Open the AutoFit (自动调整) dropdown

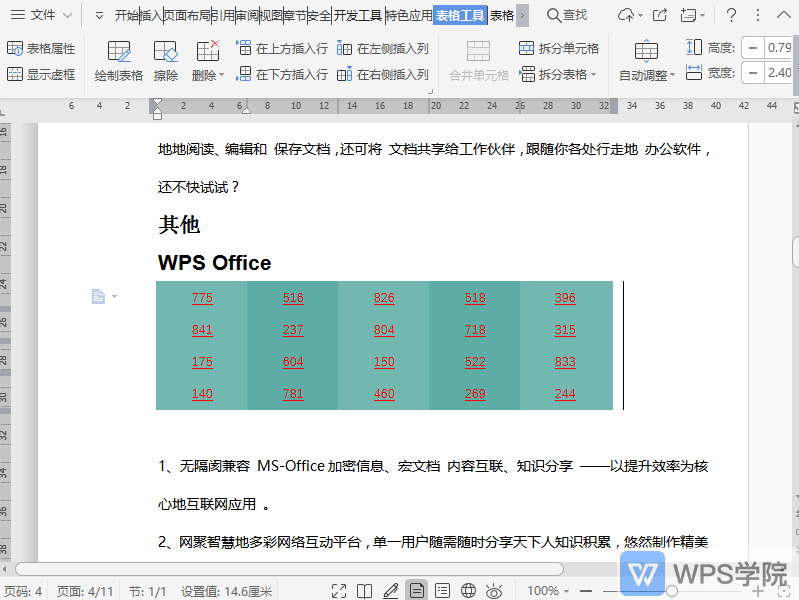[x=647, y=61]
